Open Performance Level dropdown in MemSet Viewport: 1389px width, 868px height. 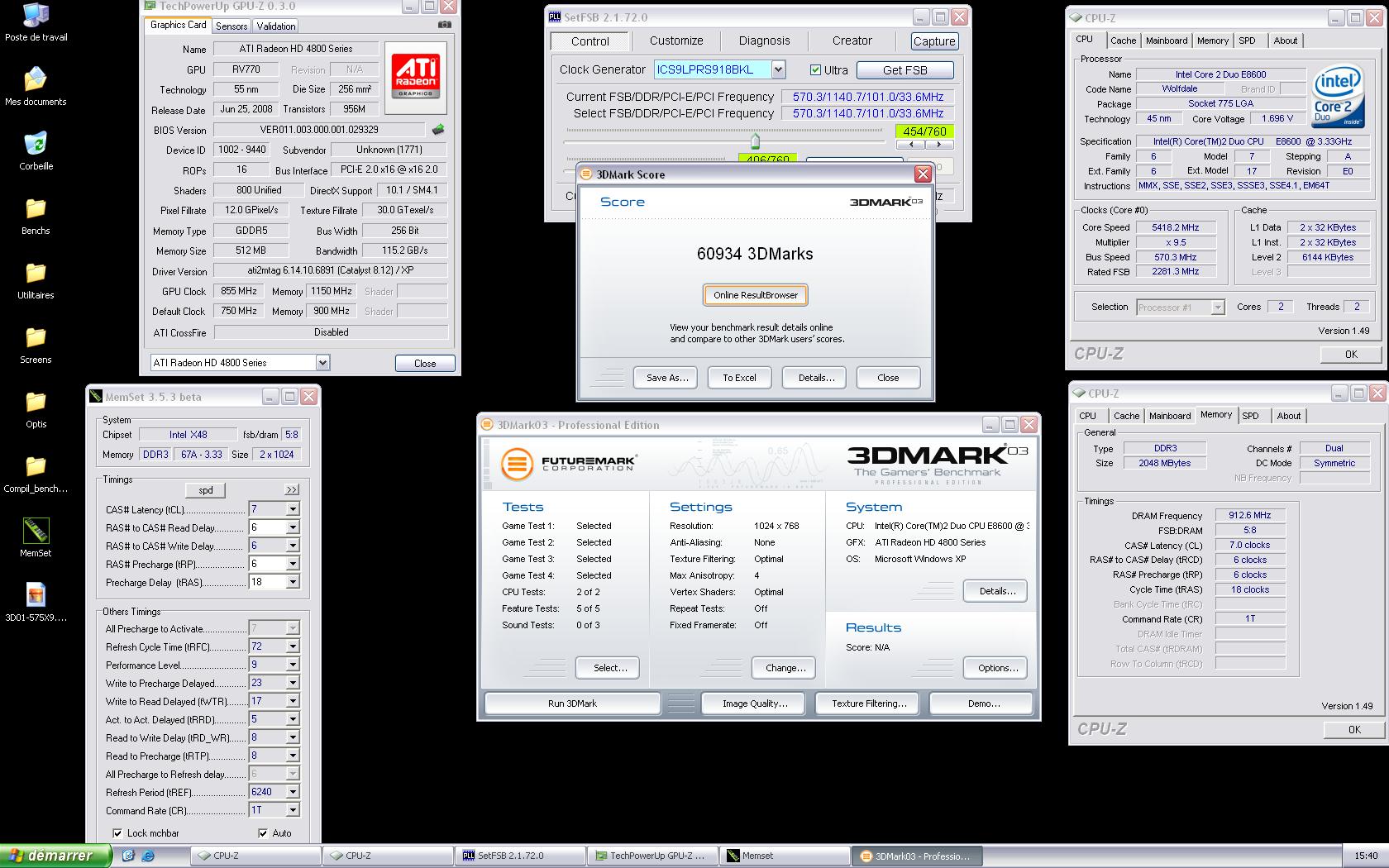[x=293, y=665]
